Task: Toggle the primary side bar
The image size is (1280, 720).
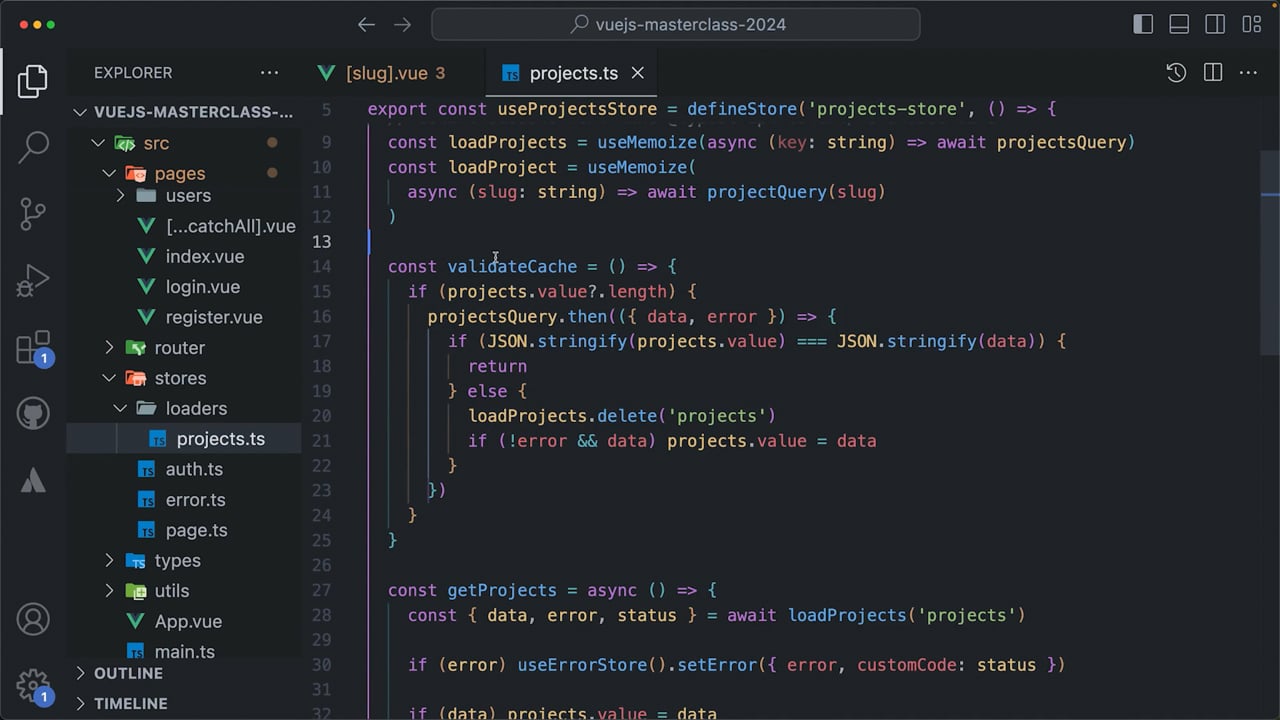Action: click(1143, 25)
